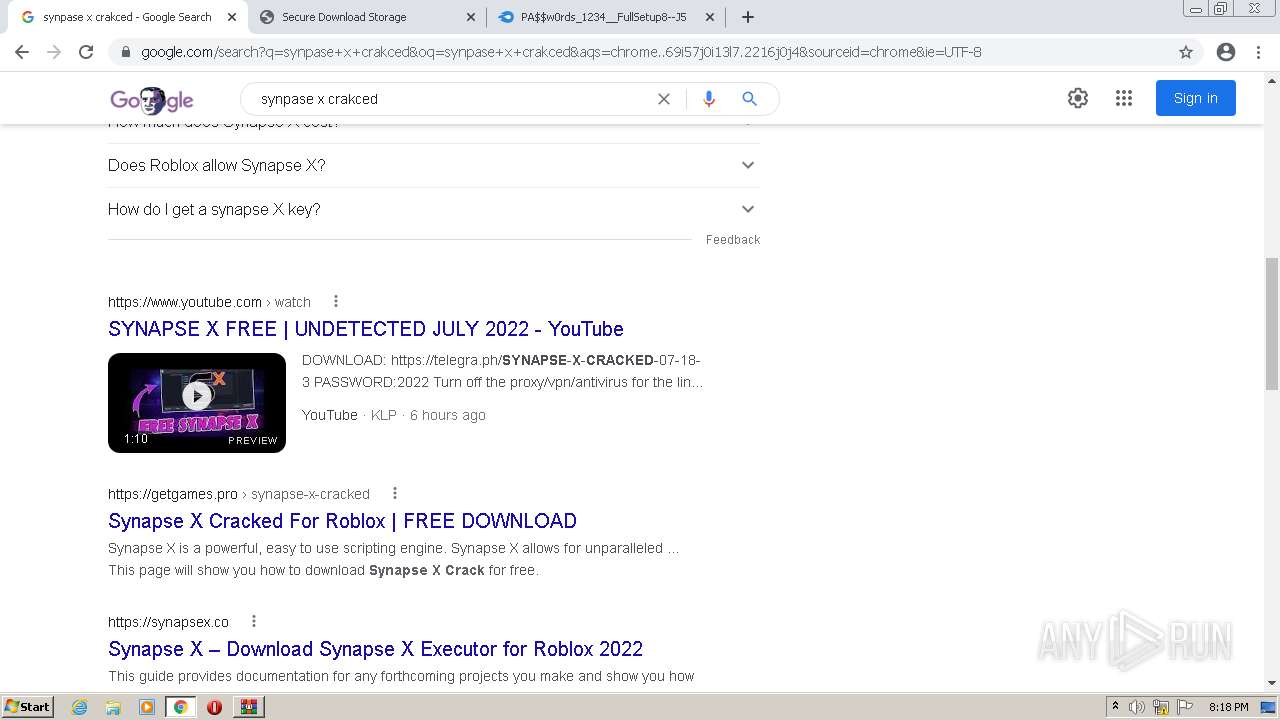Viewport: 1280px width, 720px height.
Task: Expand 'How do I get a synapse X key?'
Action: click(433, 209)
